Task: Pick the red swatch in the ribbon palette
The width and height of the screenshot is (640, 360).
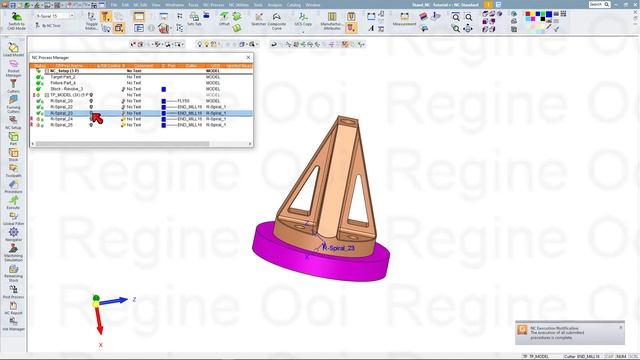Action: tap(528, 14)
